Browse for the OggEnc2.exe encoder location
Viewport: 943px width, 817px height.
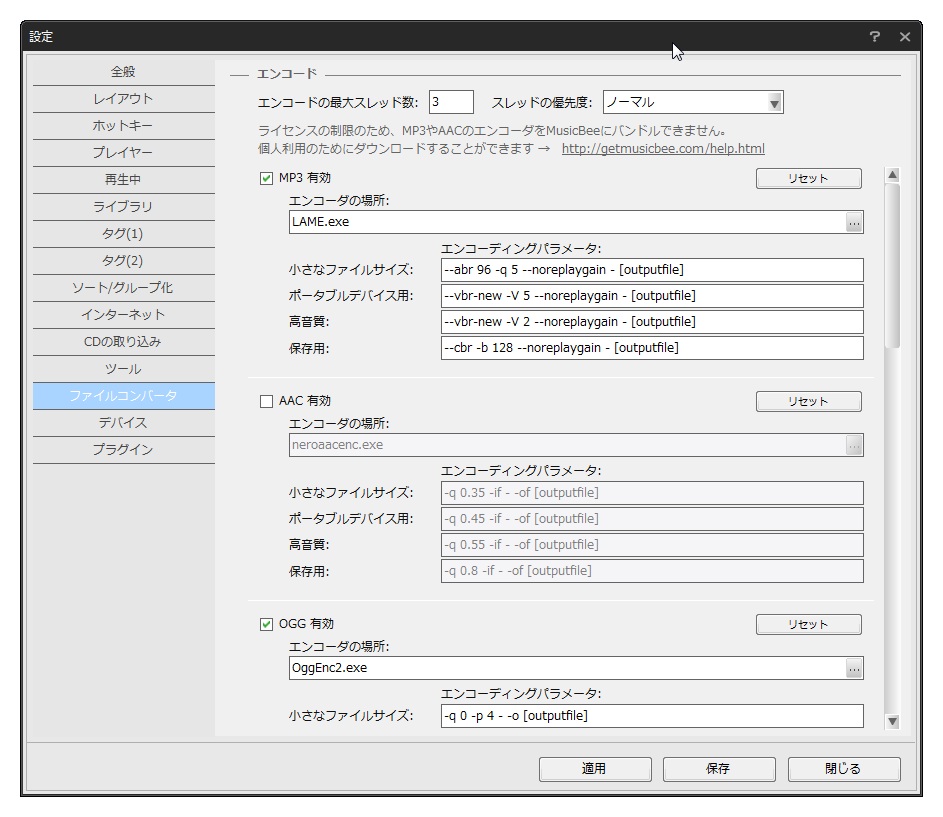pyautogui.click(x=853, y=668)
